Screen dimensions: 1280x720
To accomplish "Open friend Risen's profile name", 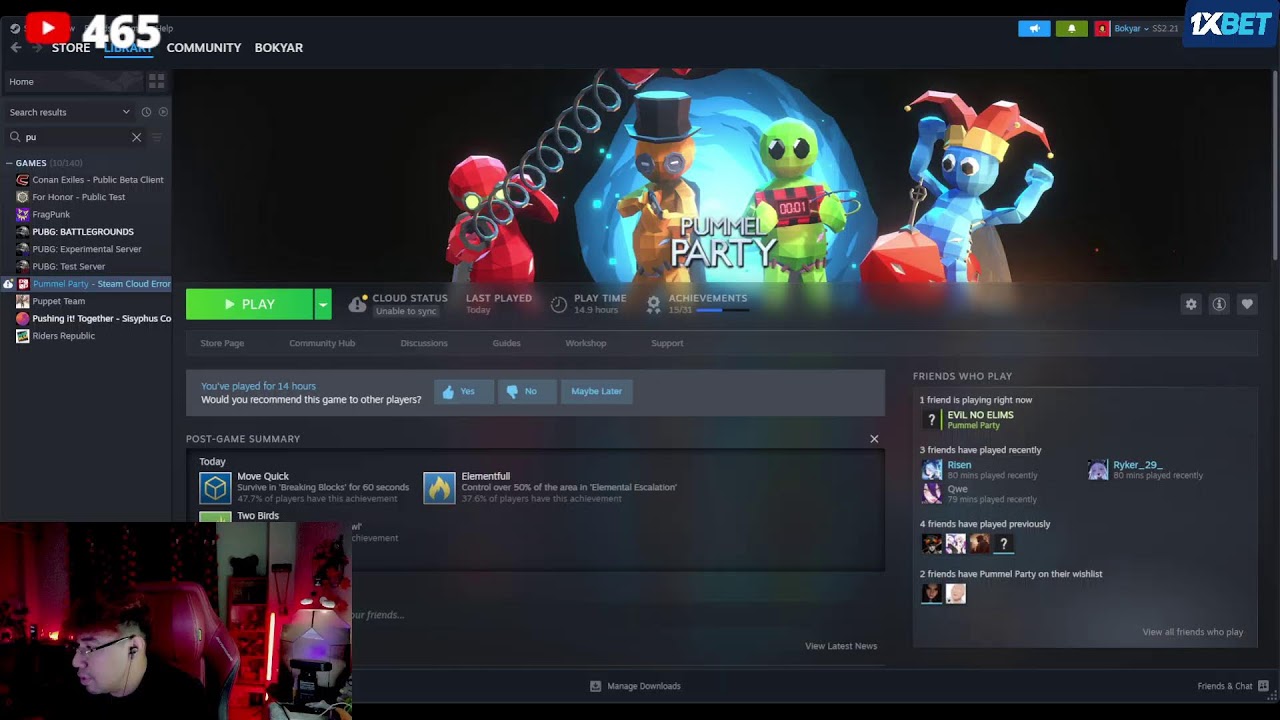I will 959,465.
